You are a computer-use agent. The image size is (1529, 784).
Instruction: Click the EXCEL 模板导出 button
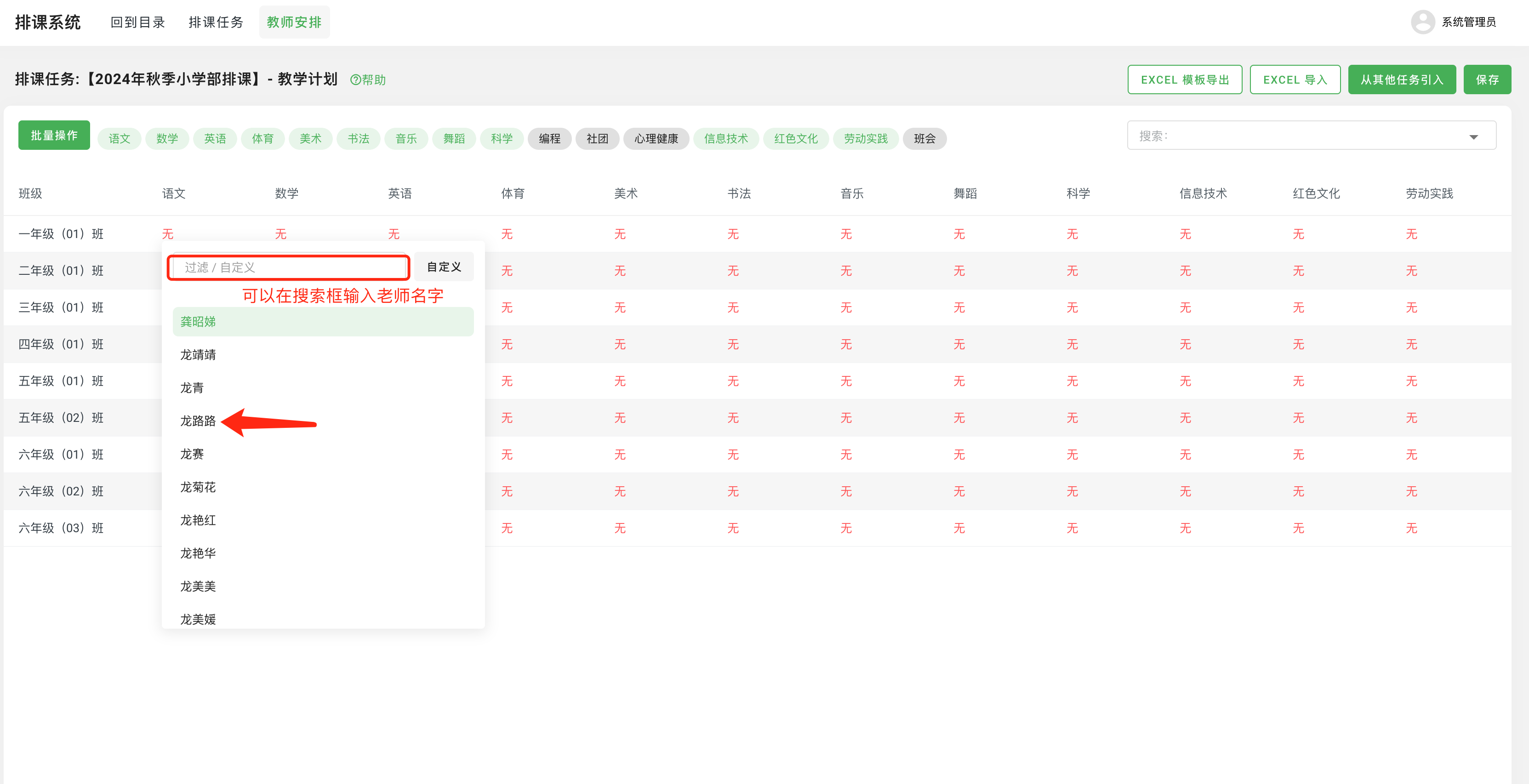coord(1185,79)
